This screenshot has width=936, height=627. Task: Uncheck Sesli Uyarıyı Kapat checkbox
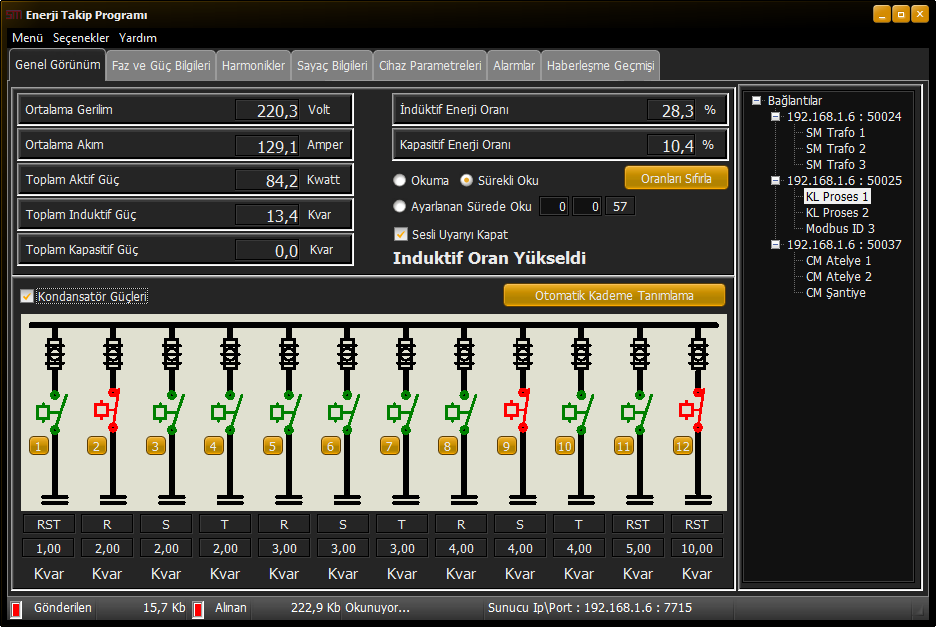[x=401, y=234]
